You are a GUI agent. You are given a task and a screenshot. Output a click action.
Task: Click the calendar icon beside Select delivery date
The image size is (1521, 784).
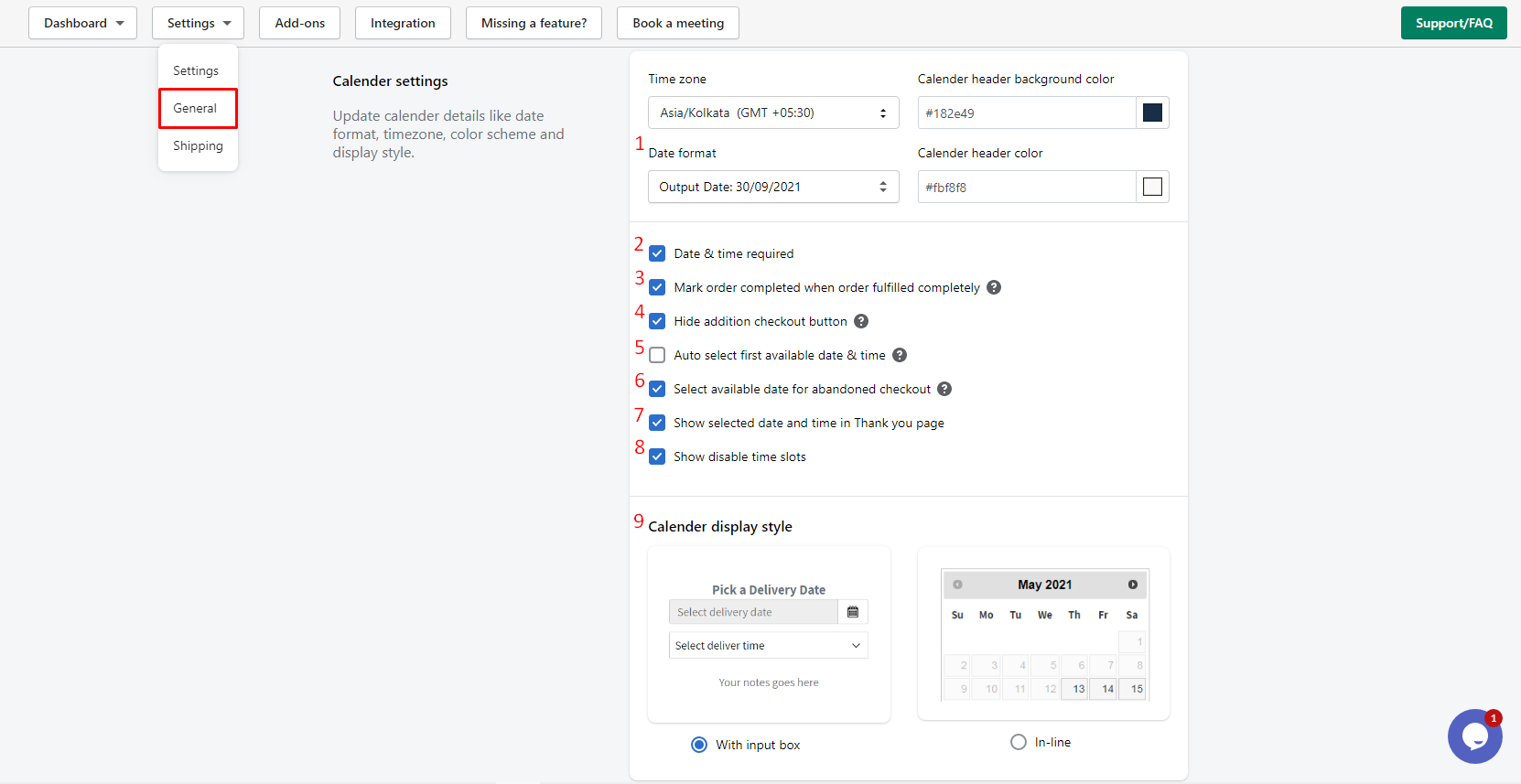(853, 612)
